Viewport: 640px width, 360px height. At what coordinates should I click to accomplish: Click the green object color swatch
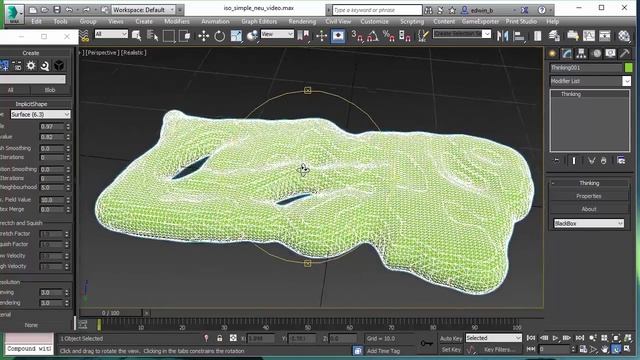[x=628, y=68]
